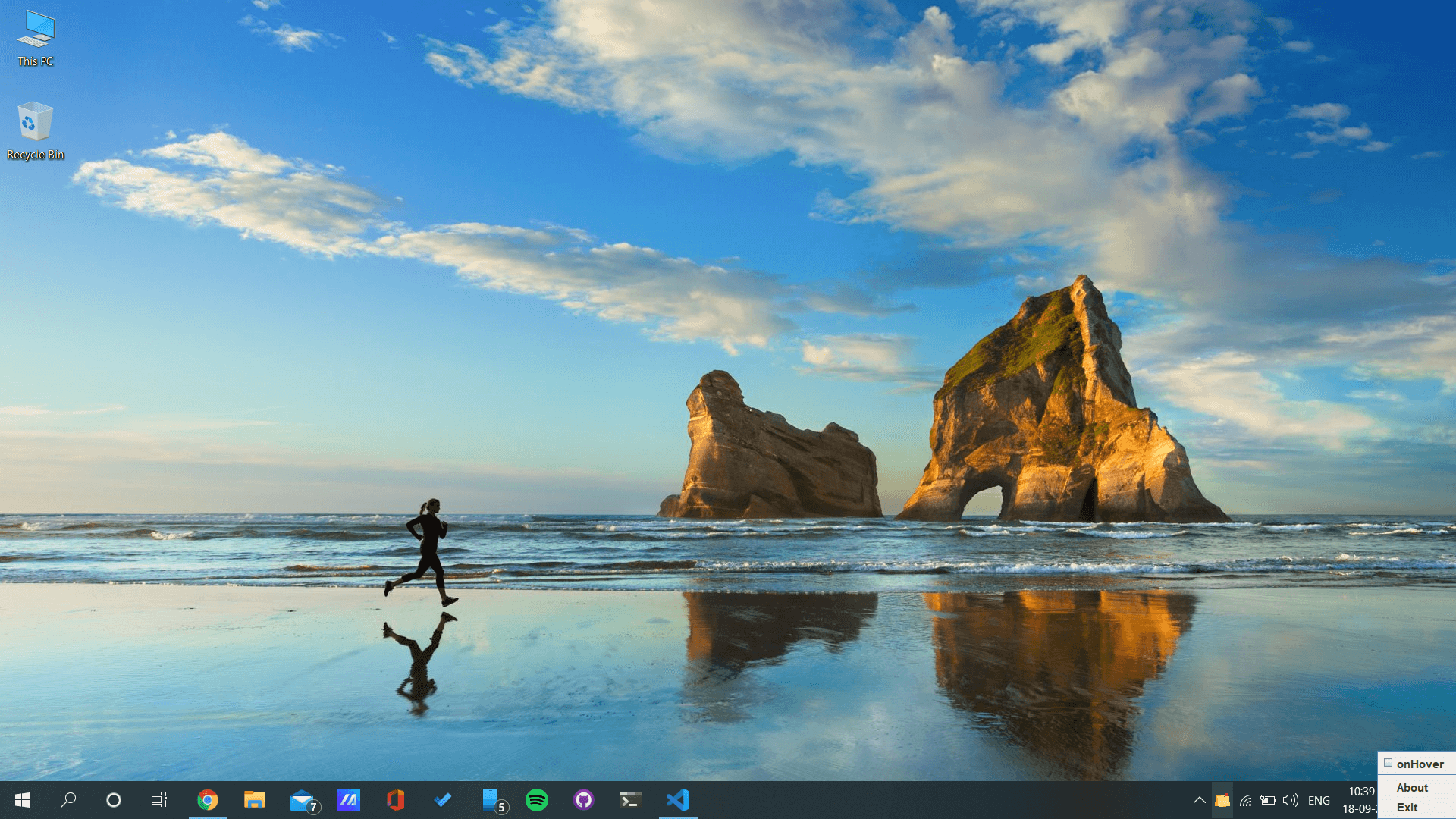This screenshot has height=819, width=1456.
Task: Launch Google Chrome from the taskbar
Action: point(208,800)
